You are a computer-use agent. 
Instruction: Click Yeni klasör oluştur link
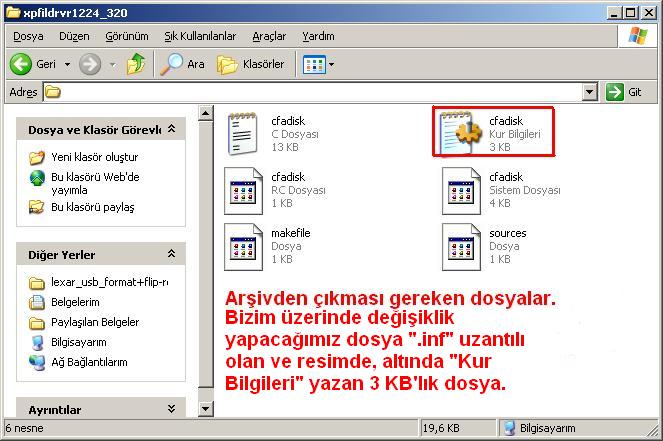(94, 157)
